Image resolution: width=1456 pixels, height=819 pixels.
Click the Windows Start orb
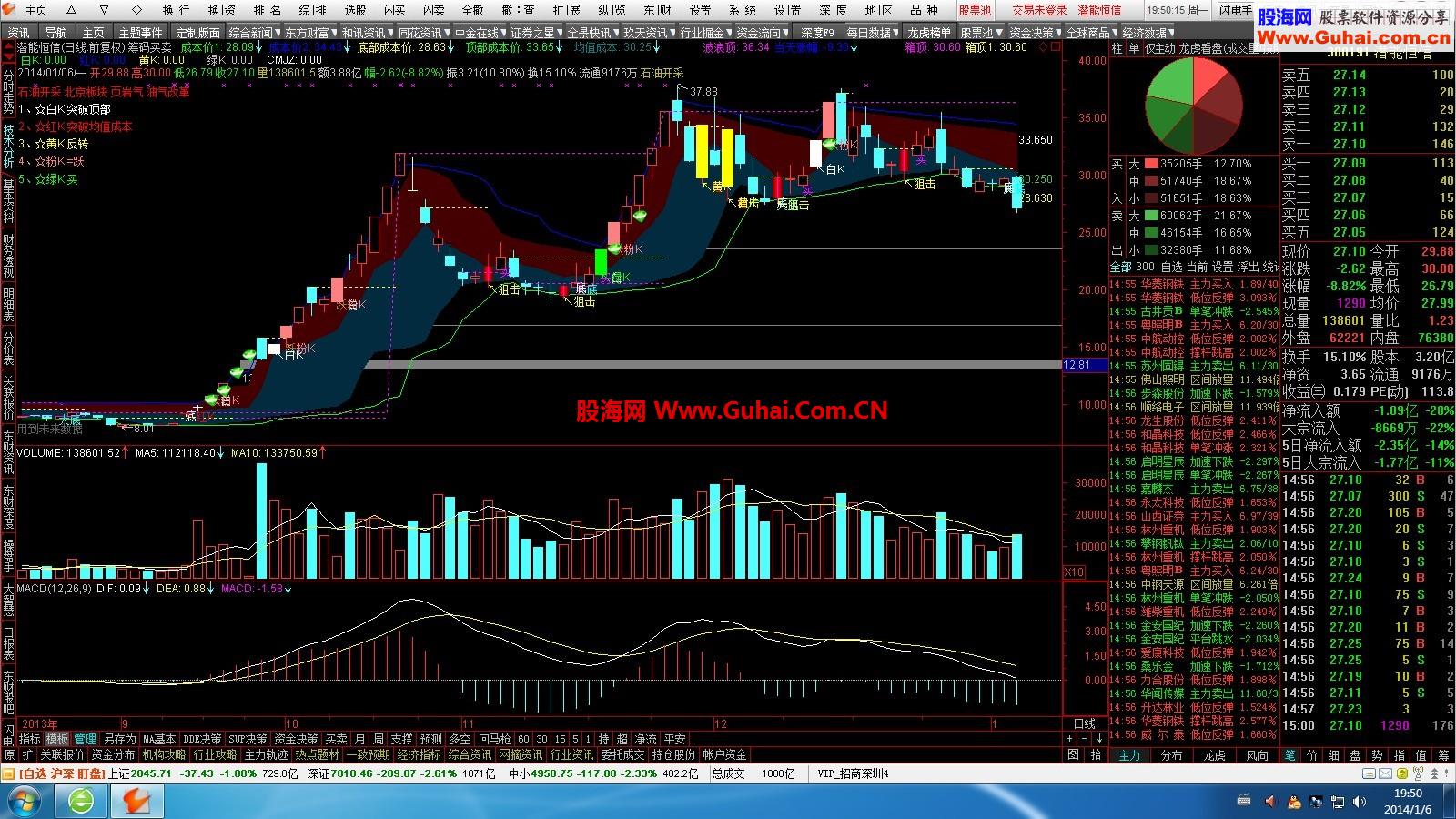25,802
